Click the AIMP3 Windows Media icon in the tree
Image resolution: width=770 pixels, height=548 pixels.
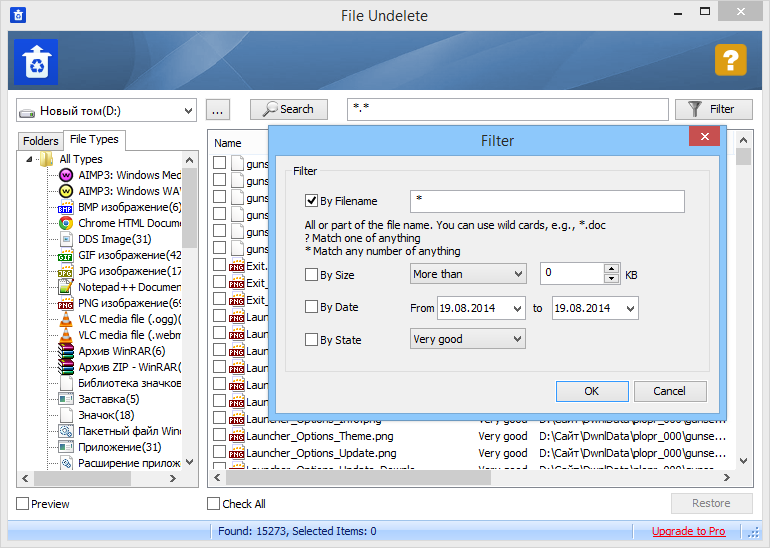(x=66, y=175)
